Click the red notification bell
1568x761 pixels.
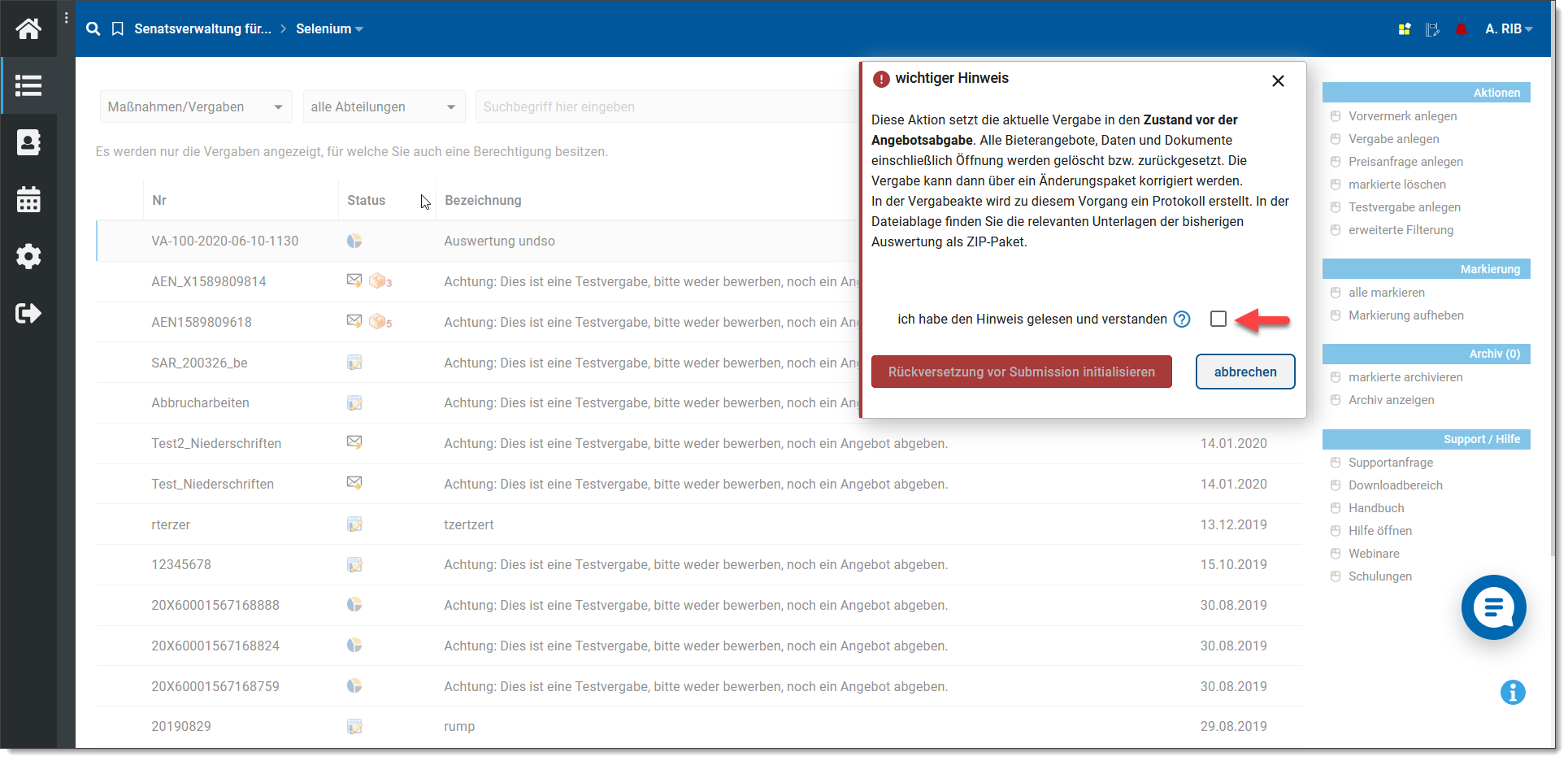pos(1461,29)
